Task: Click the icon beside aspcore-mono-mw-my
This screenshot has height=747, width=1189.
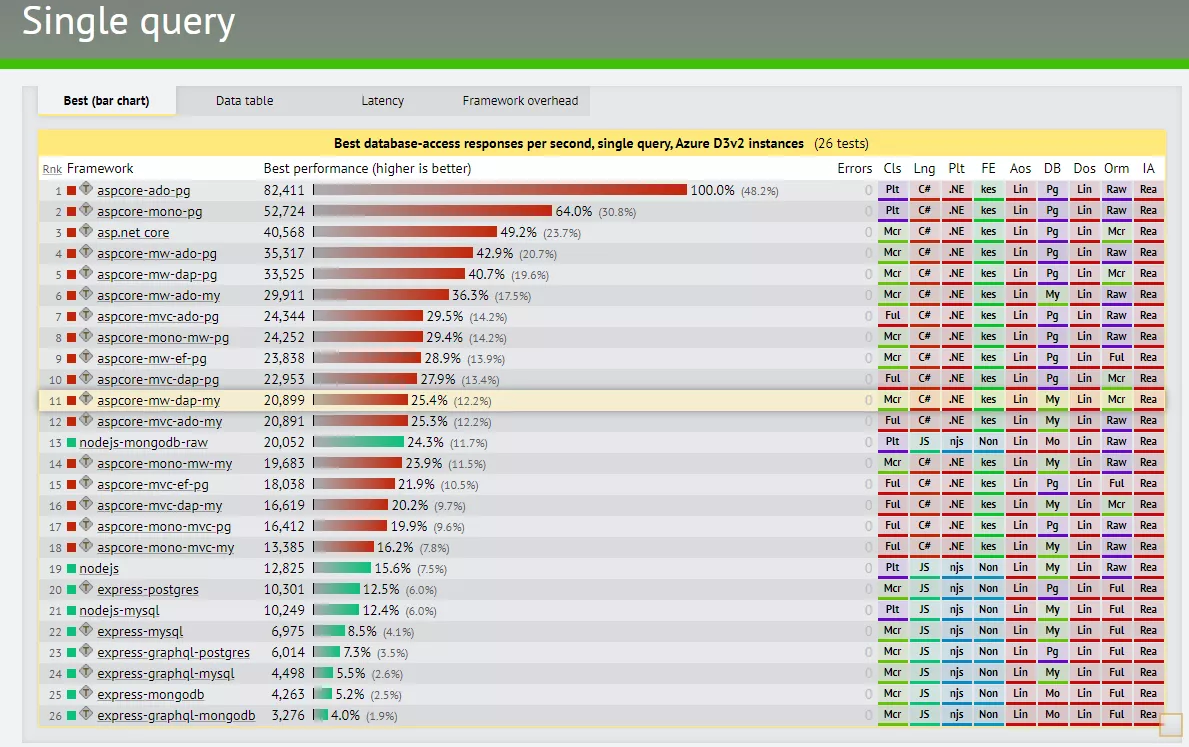Action: click(86, 461)
